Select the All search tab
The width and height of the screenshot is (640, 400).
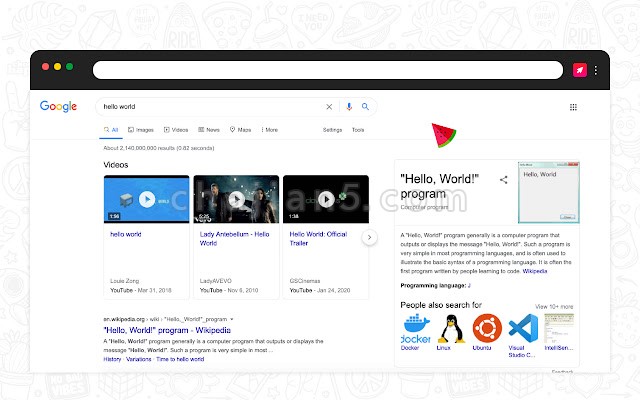click(111, 130)
